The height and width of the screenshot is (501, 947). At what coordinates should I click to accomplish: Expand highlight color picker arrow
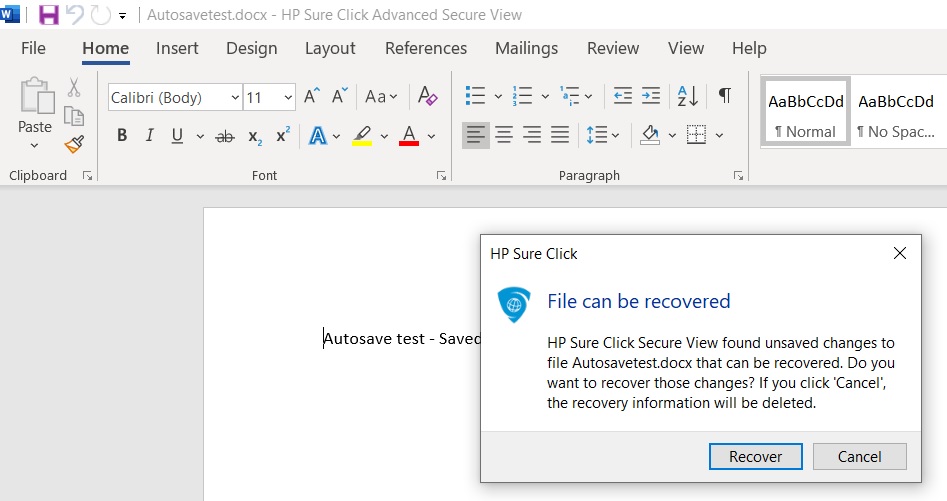[x=384, y=136]
